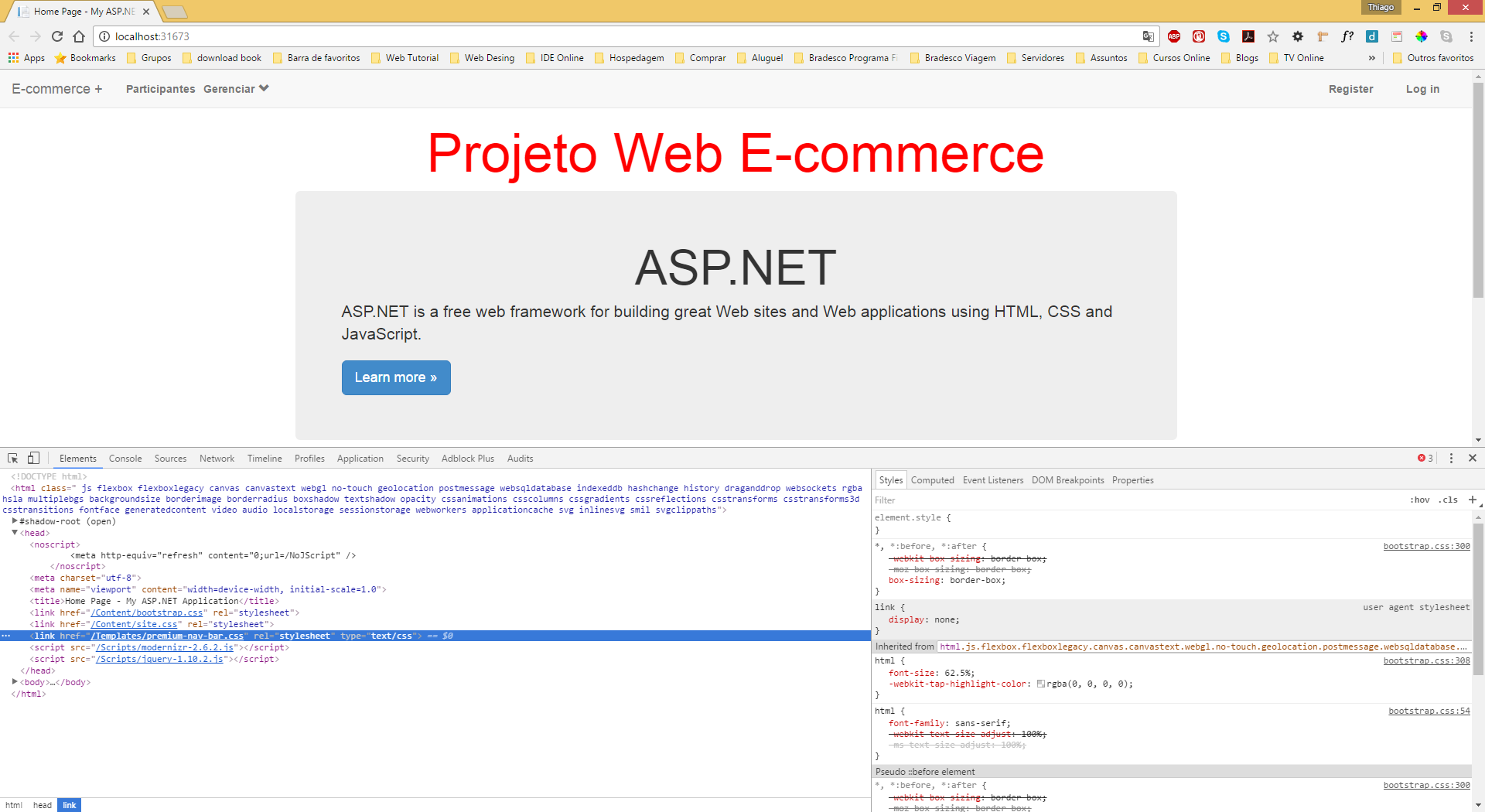The image size is (1485, 812).
Task: Open the Web Tutorial bookmark folder
Action: (405, 58)
